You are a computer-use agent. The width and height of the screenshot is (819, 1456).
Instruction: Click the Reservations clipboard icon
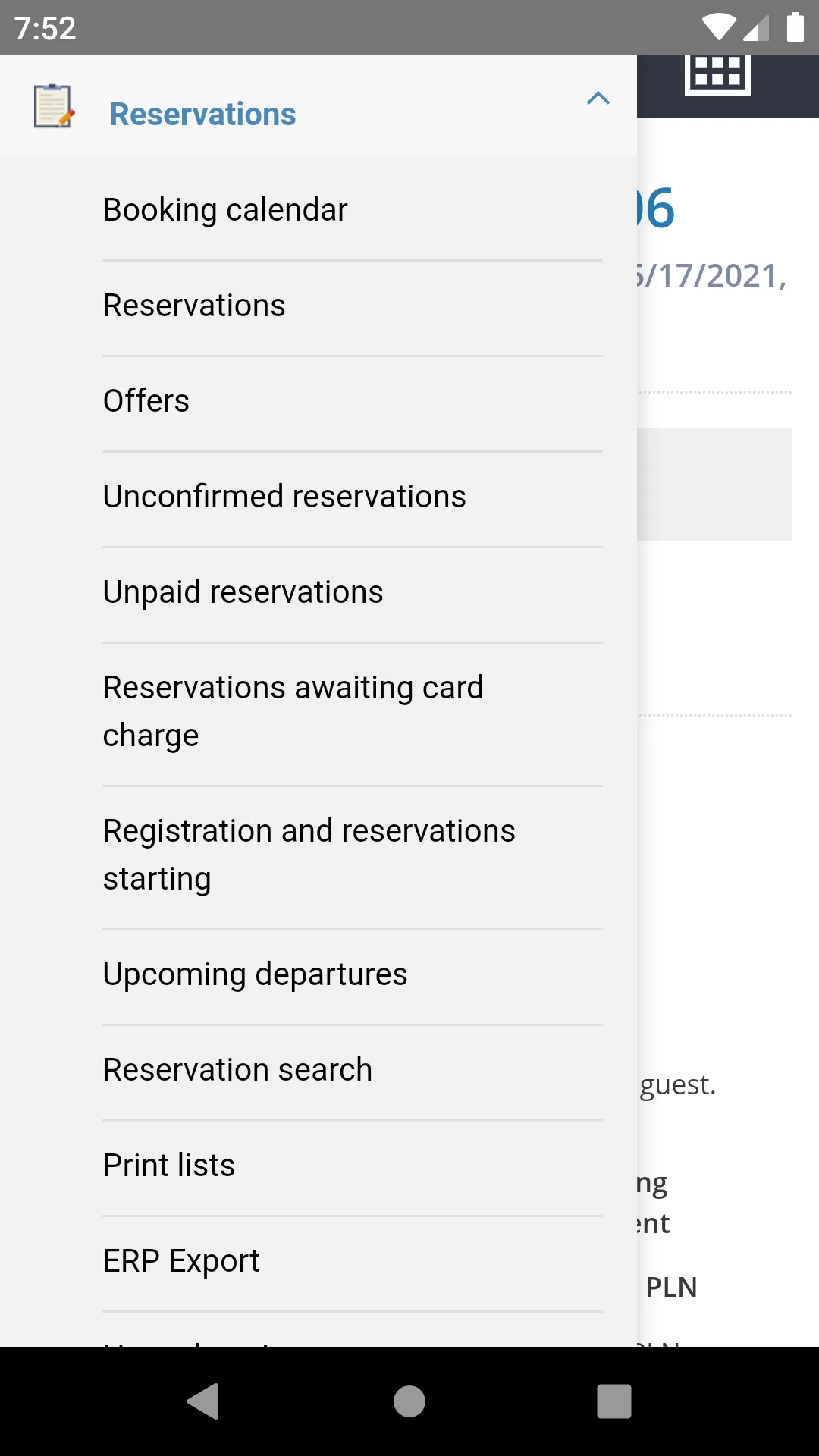pyautogui.click(x=54, y=106)
